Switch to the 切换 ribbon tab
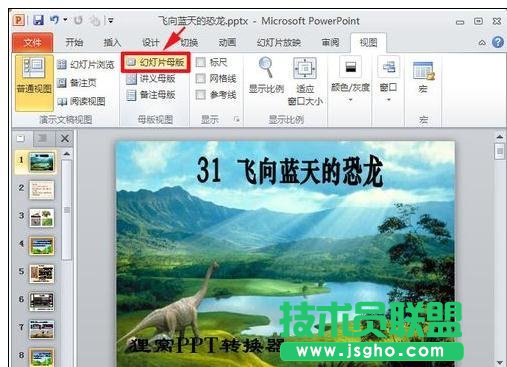This screenshot has height=367, width=507. click(189, 42)
